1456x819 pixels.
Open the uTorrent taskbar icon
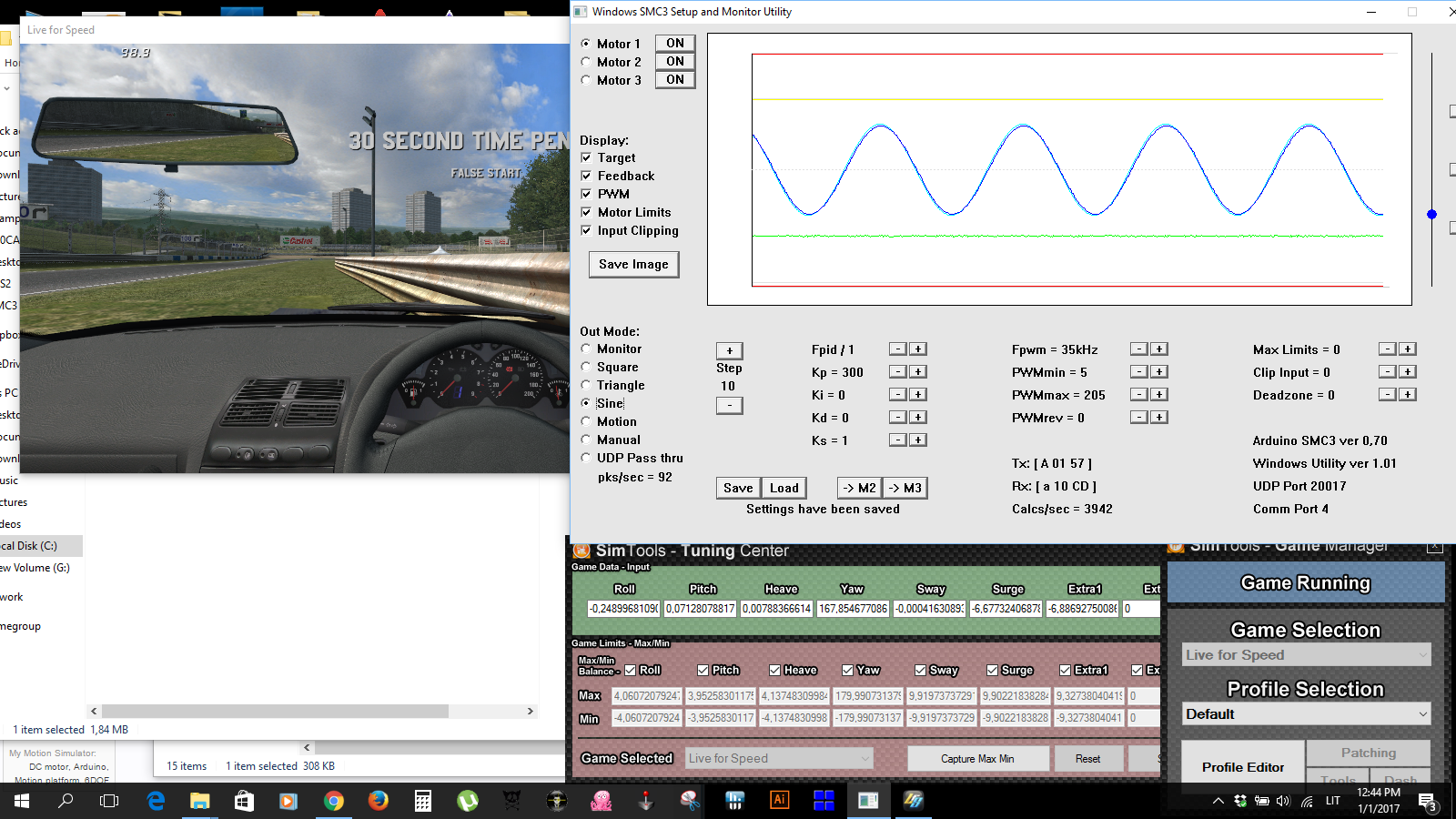pyautogui.click(x=468, y=801)
